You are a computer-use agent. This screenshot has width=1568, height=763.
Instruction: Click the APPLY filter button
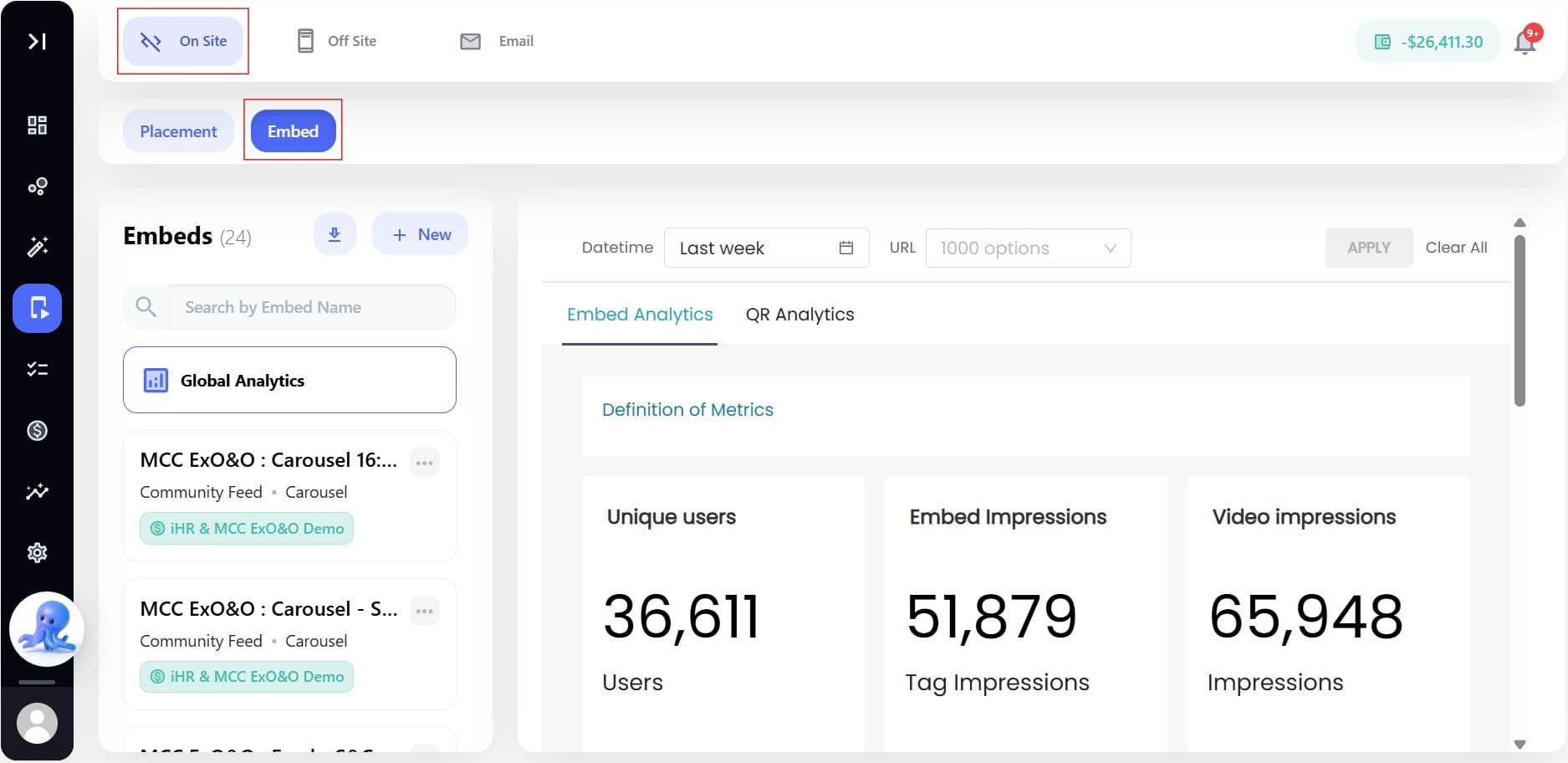click(x=1369, y=248)
